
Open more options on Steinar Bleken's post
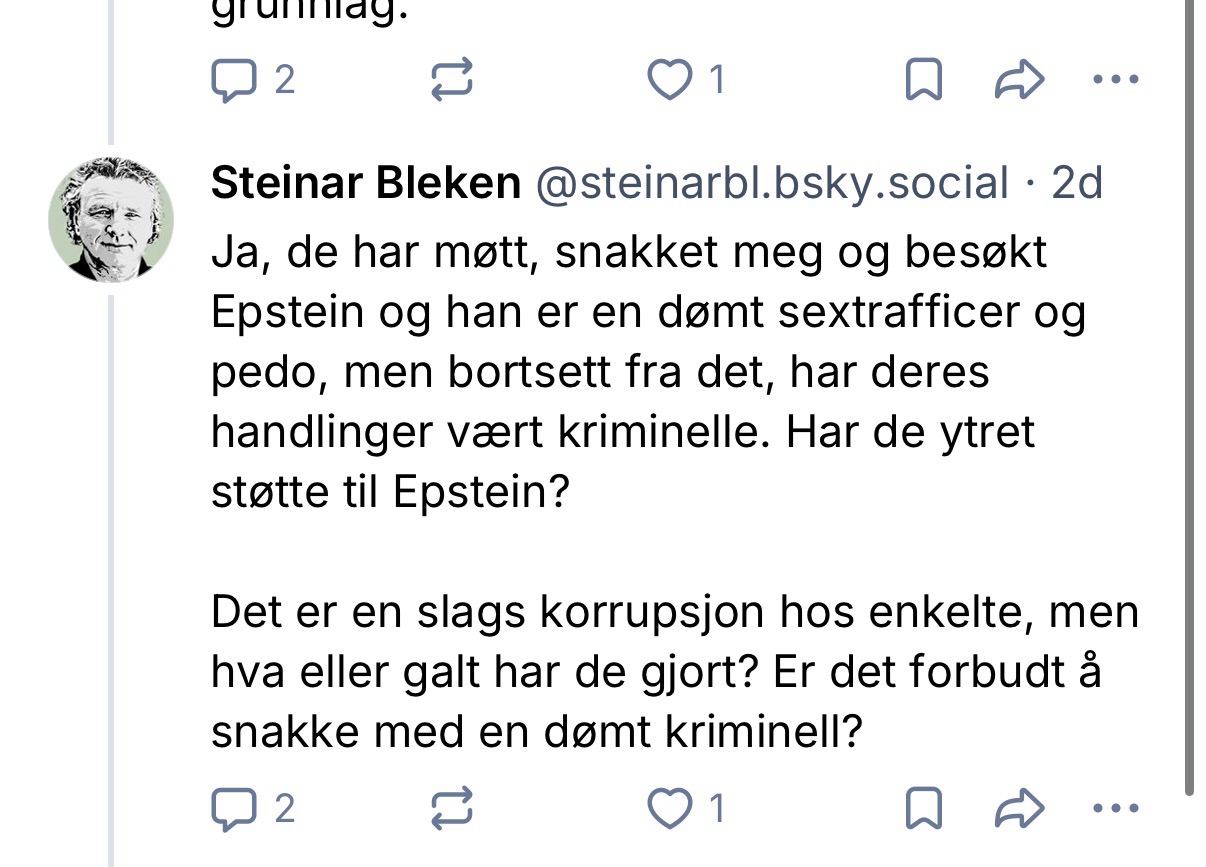(1116, 809)
